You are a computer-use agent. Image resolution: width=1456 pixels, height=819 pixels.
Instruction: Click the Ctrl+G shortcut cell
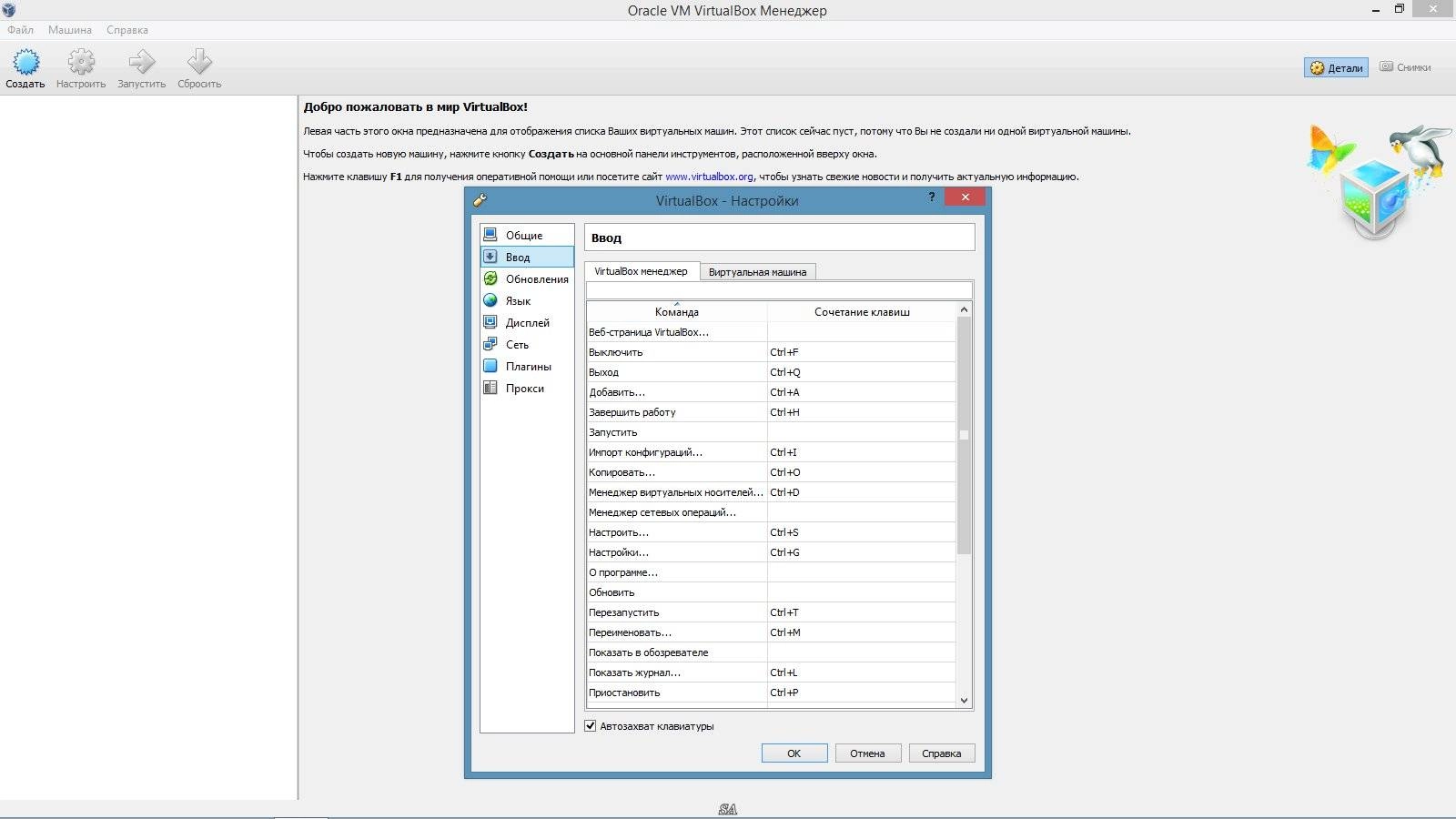pyautogui.click(x=862, y=552)
